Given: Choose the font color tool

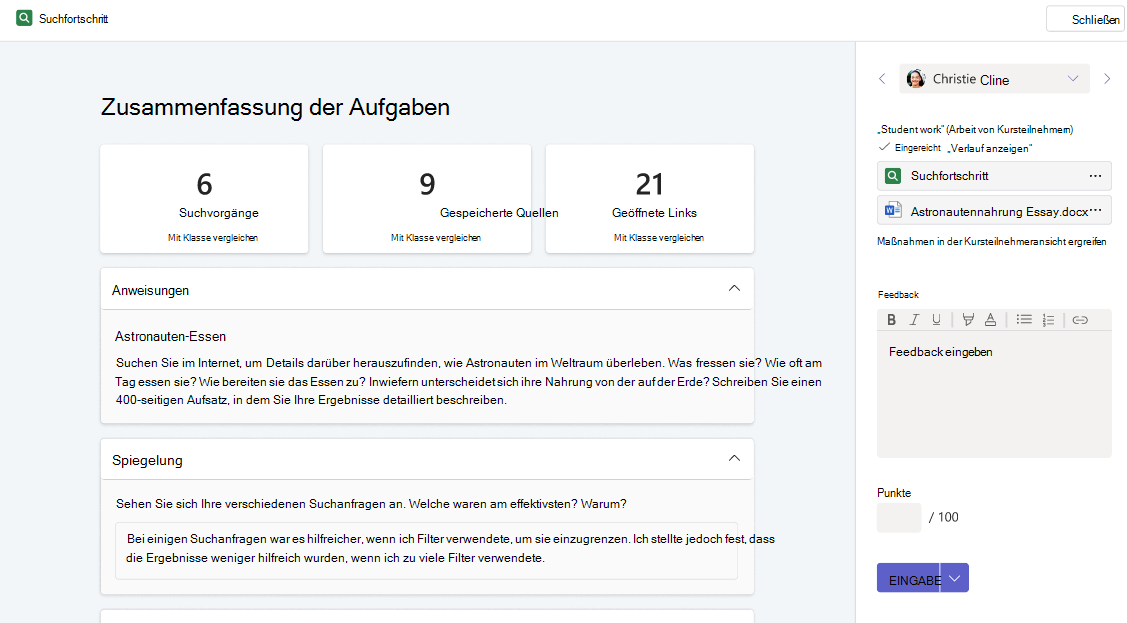Looking at the screenshot, I should (x=990, y=320).
